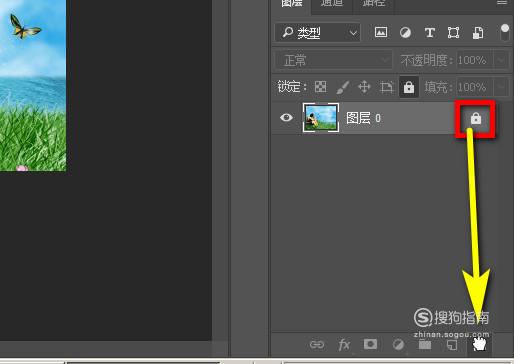This screenshot has height=364, width=514.
Task: Filter for type layers T icon
Action: point(430,33)
